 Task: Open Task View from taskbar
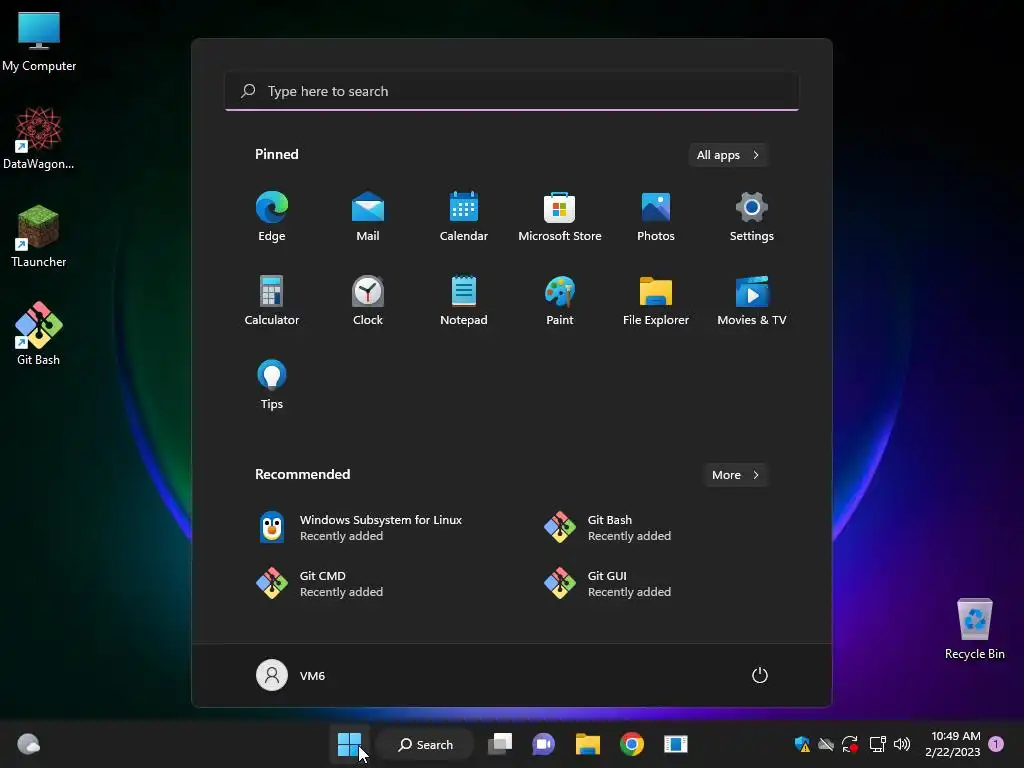coord(500,744)
